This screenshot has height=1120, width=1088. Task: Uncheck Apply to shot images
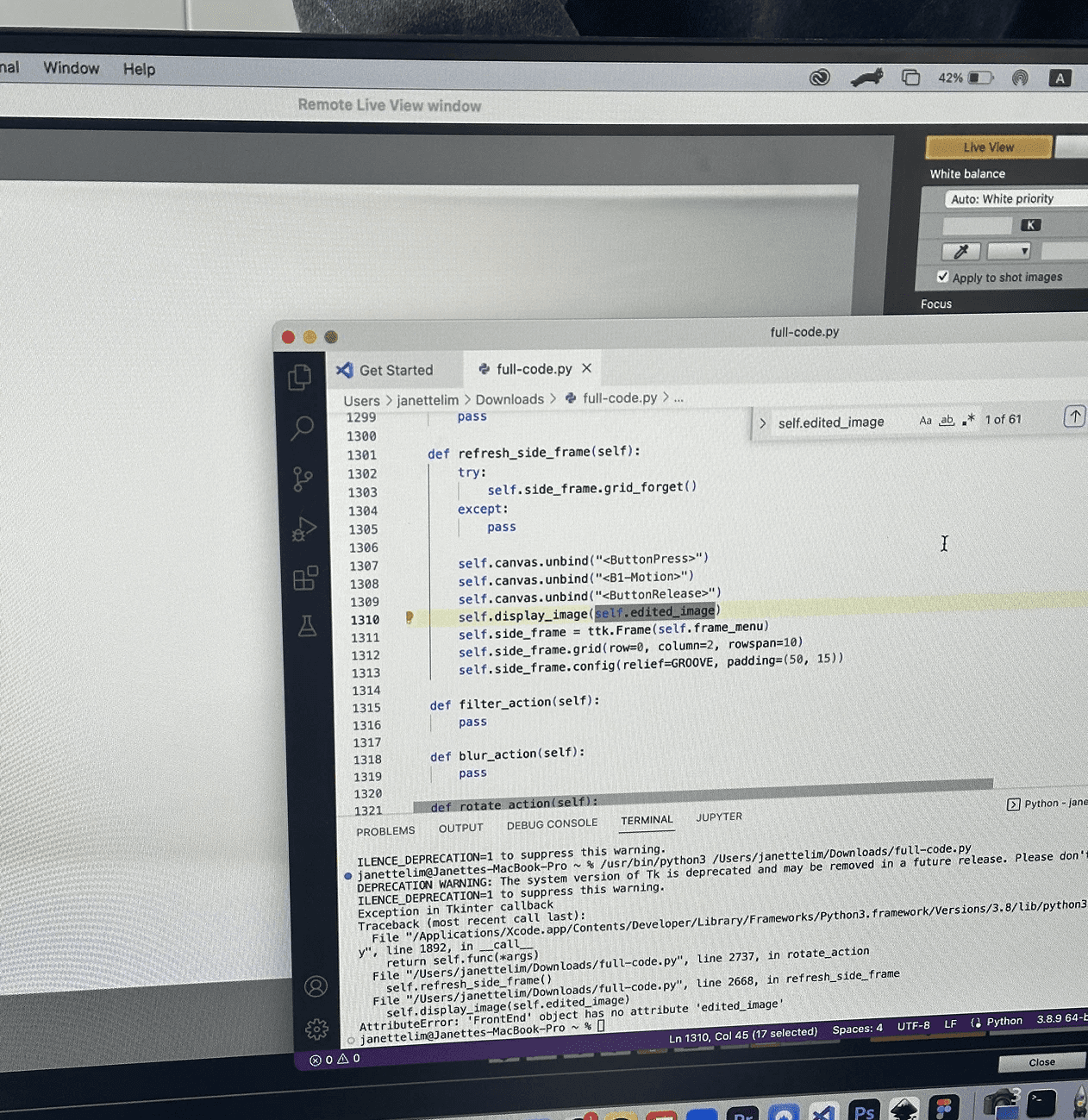pyautogui.click(x=942, y=277)
